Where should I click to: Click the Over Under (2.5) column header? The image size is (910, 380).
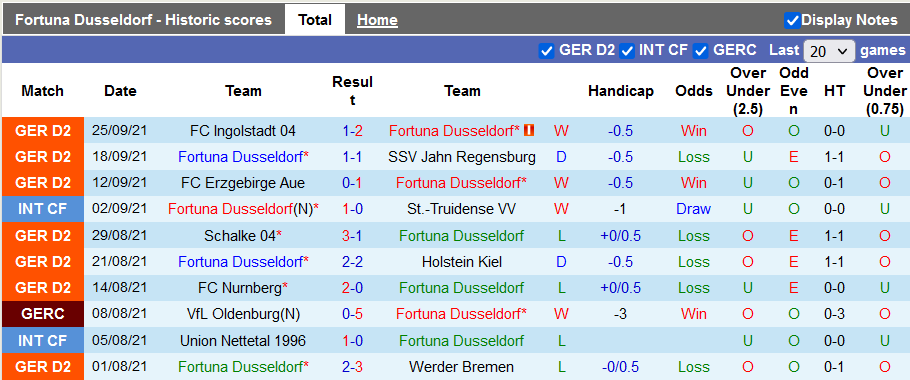[x=748, y=91]
